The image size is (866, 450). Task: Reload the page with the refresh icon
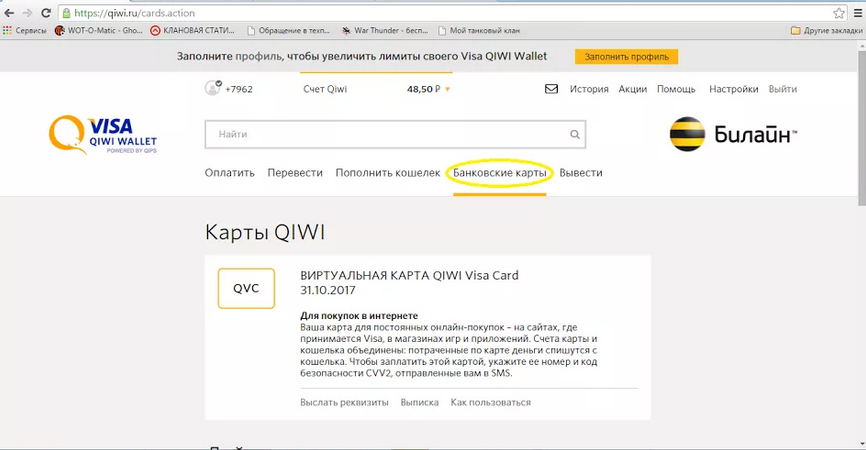click(46, 13)
